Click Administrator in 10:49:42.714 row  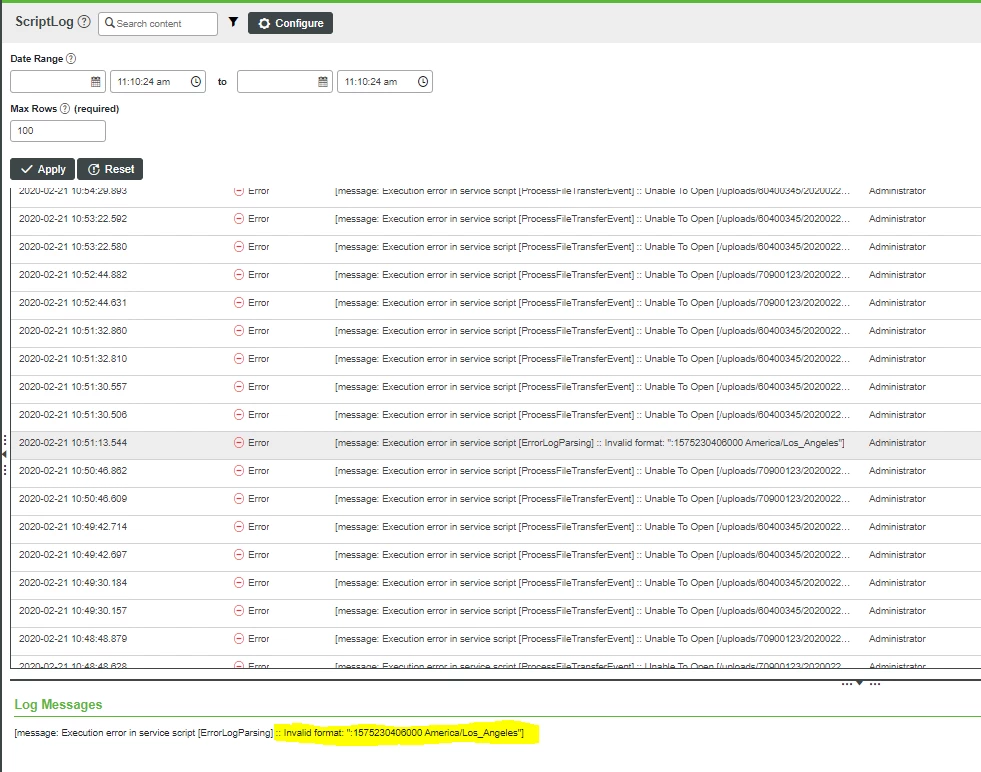click(897, 527)
